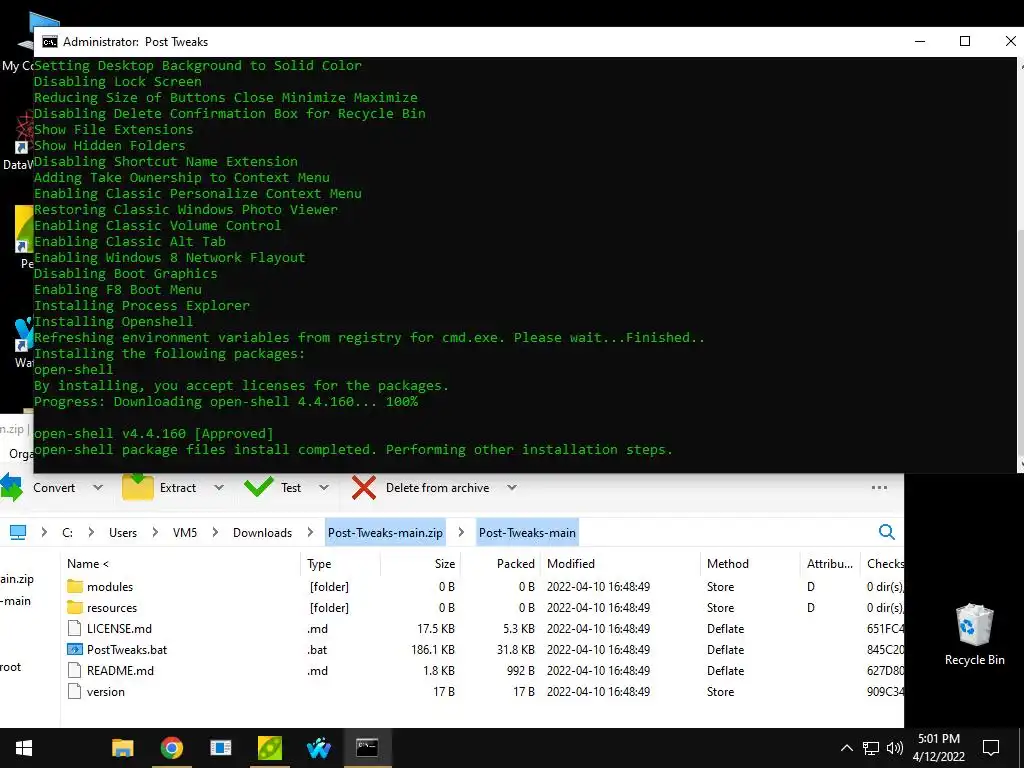Click the 651FC4 checksum cell
The width and height of the screenshot is (1024, 768).
tap(885, 629)
